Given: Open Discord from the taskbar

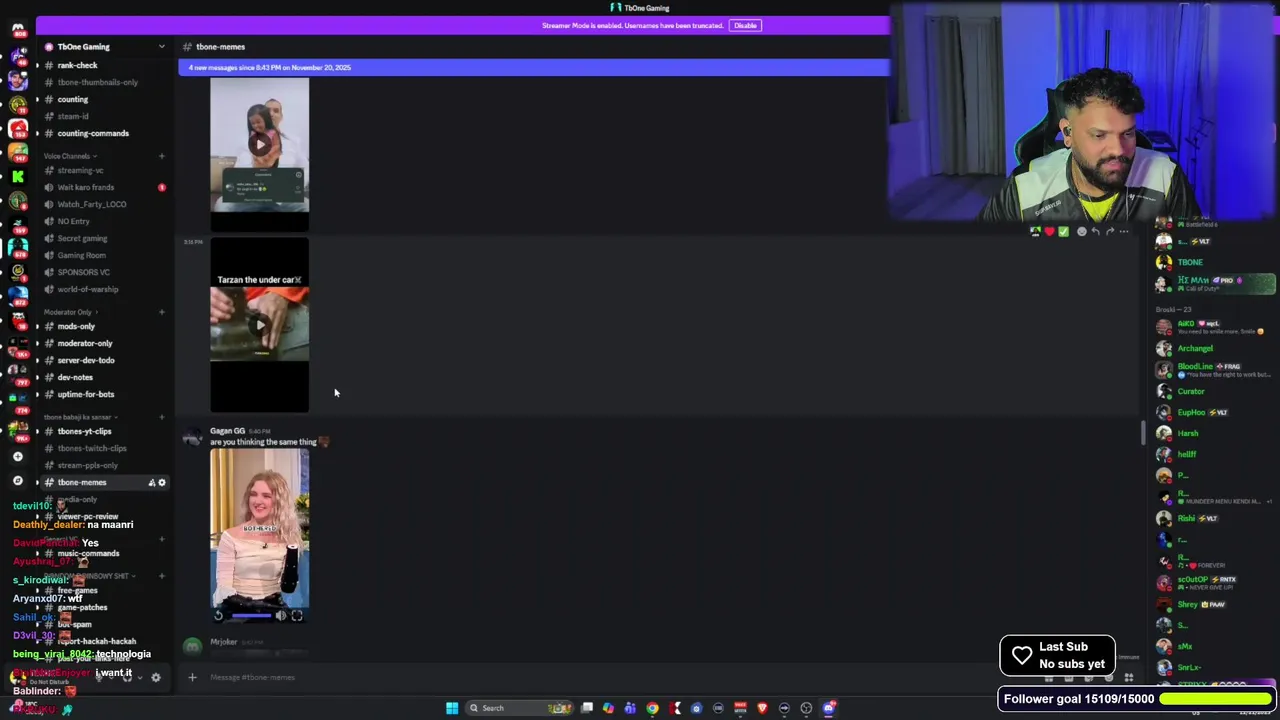Looking at the screenshot, I should pos(829,708).
